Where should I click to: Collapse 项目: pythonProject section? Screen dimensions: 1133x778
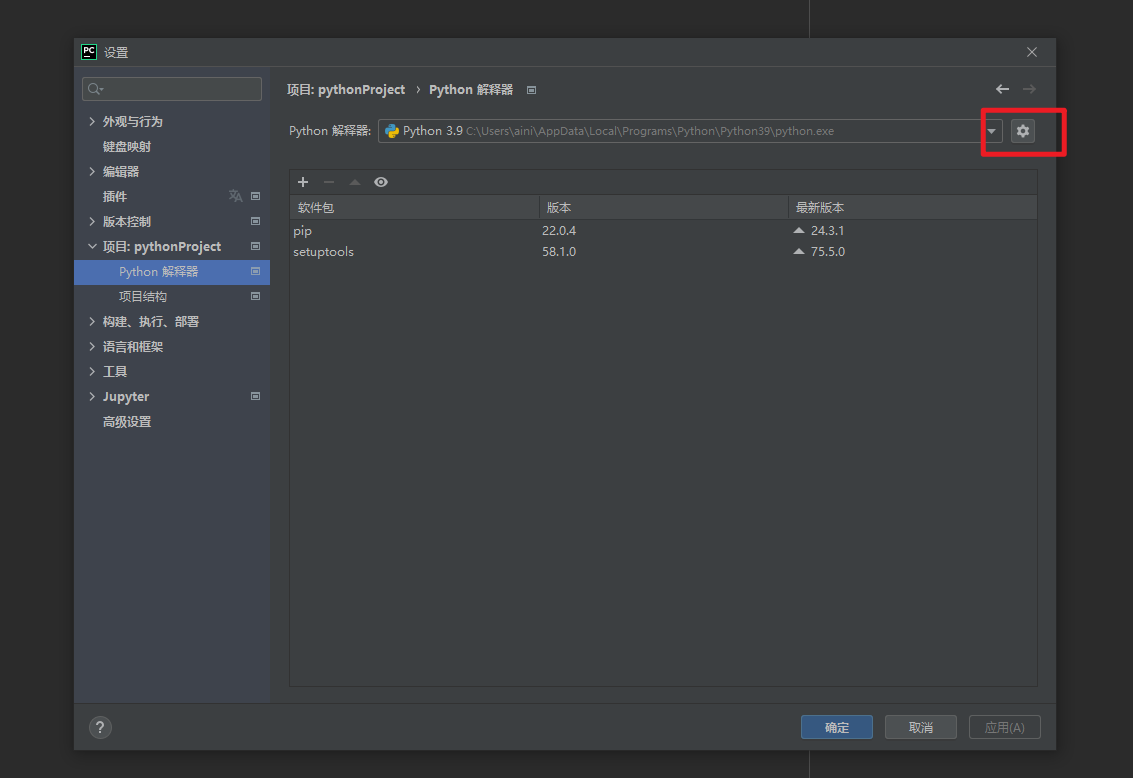pyautogui.click(x=92, y=246)
